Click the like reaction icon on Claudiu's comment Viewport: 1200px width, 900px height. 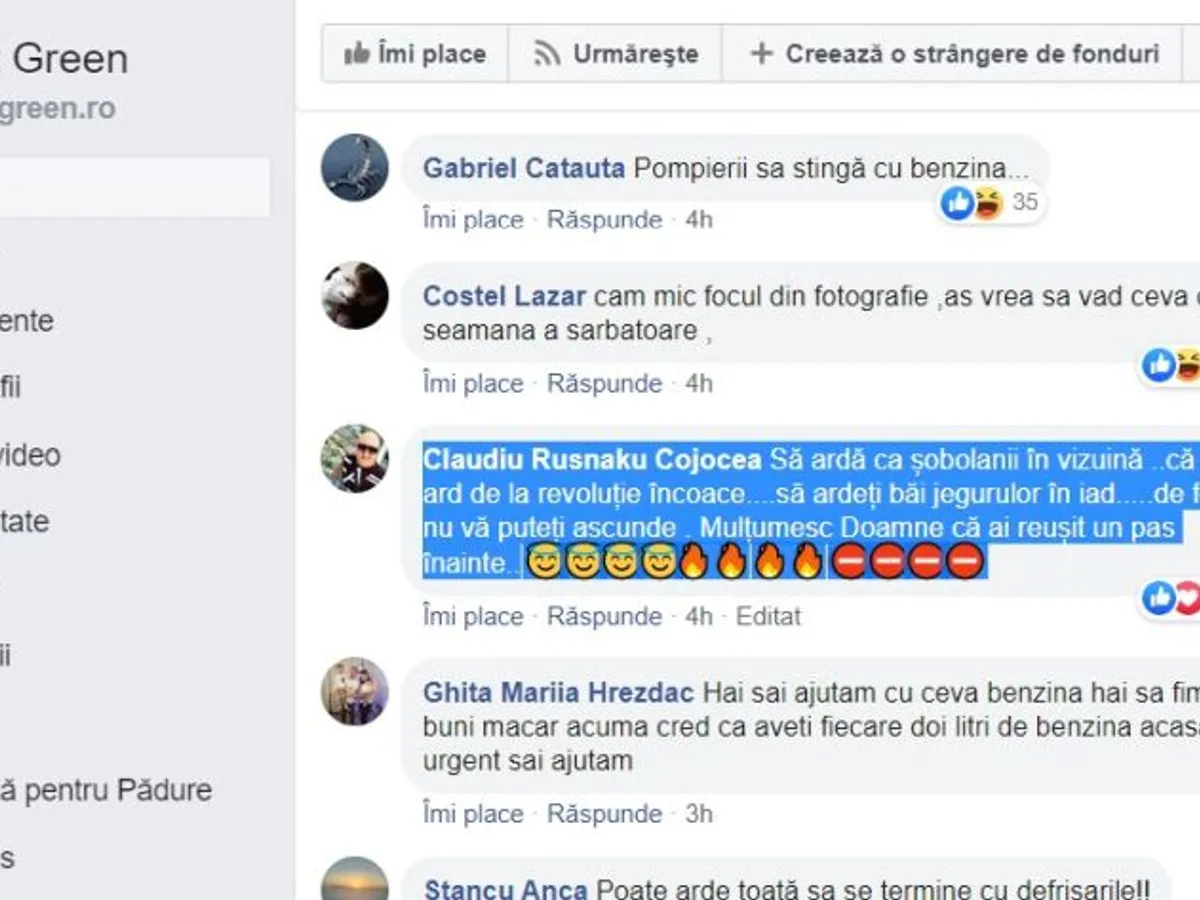(1159, 598)
